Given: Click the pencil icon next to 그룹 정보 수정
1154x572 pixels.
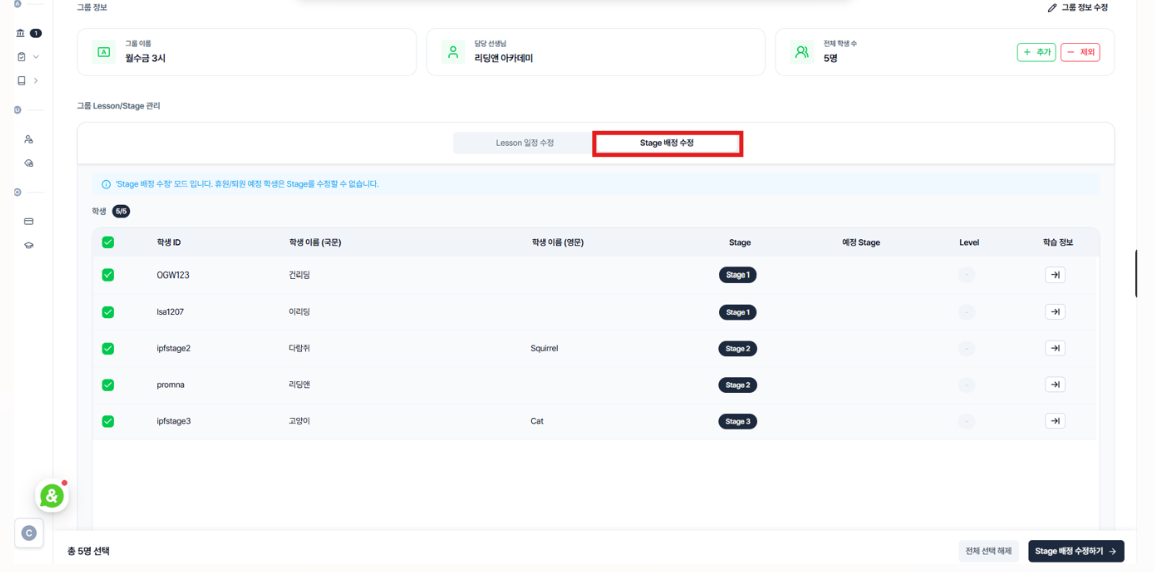Looking at the screenshot, I should [1052, 7].
